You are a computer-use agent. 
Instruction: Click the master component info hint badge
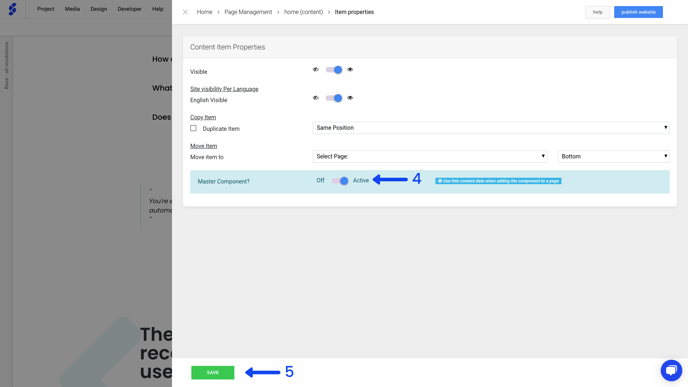point(498,181)
